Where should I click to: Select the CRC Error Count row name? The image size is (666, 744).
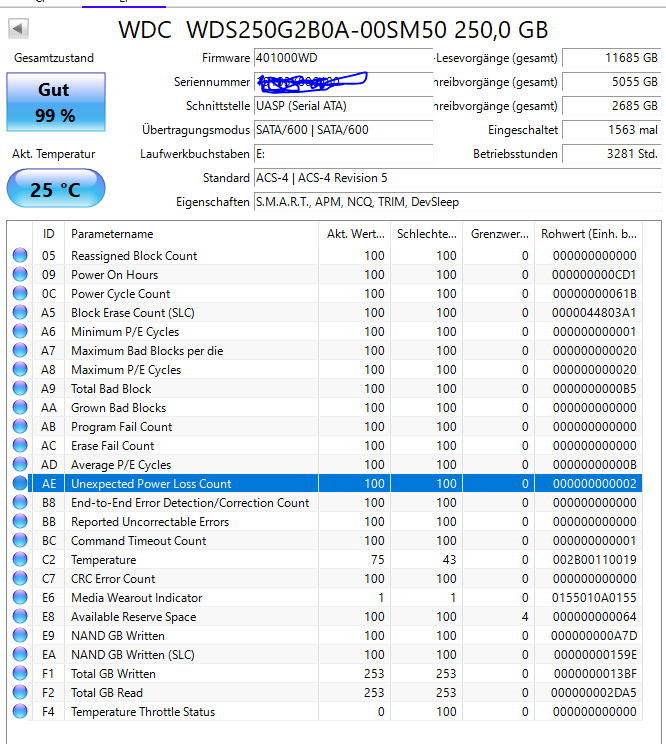coord(113,578)
